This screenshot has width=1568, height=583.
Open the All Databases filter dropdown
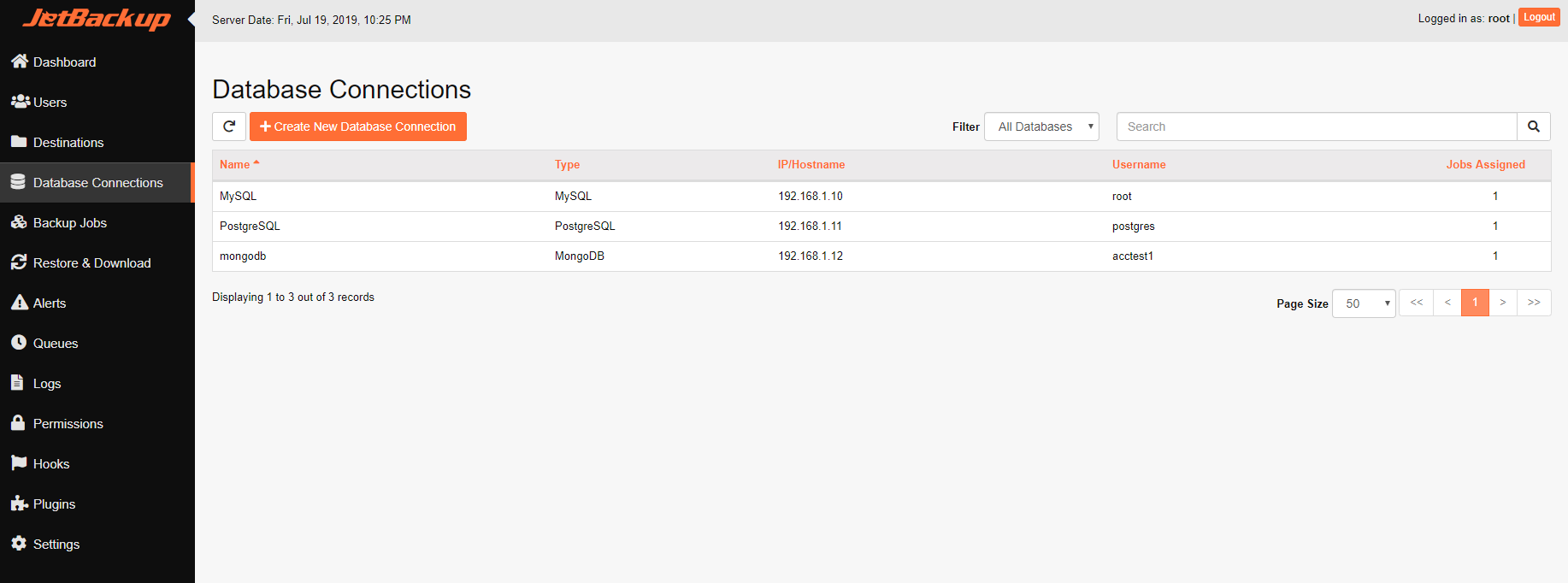click(x=1041, y=127)
